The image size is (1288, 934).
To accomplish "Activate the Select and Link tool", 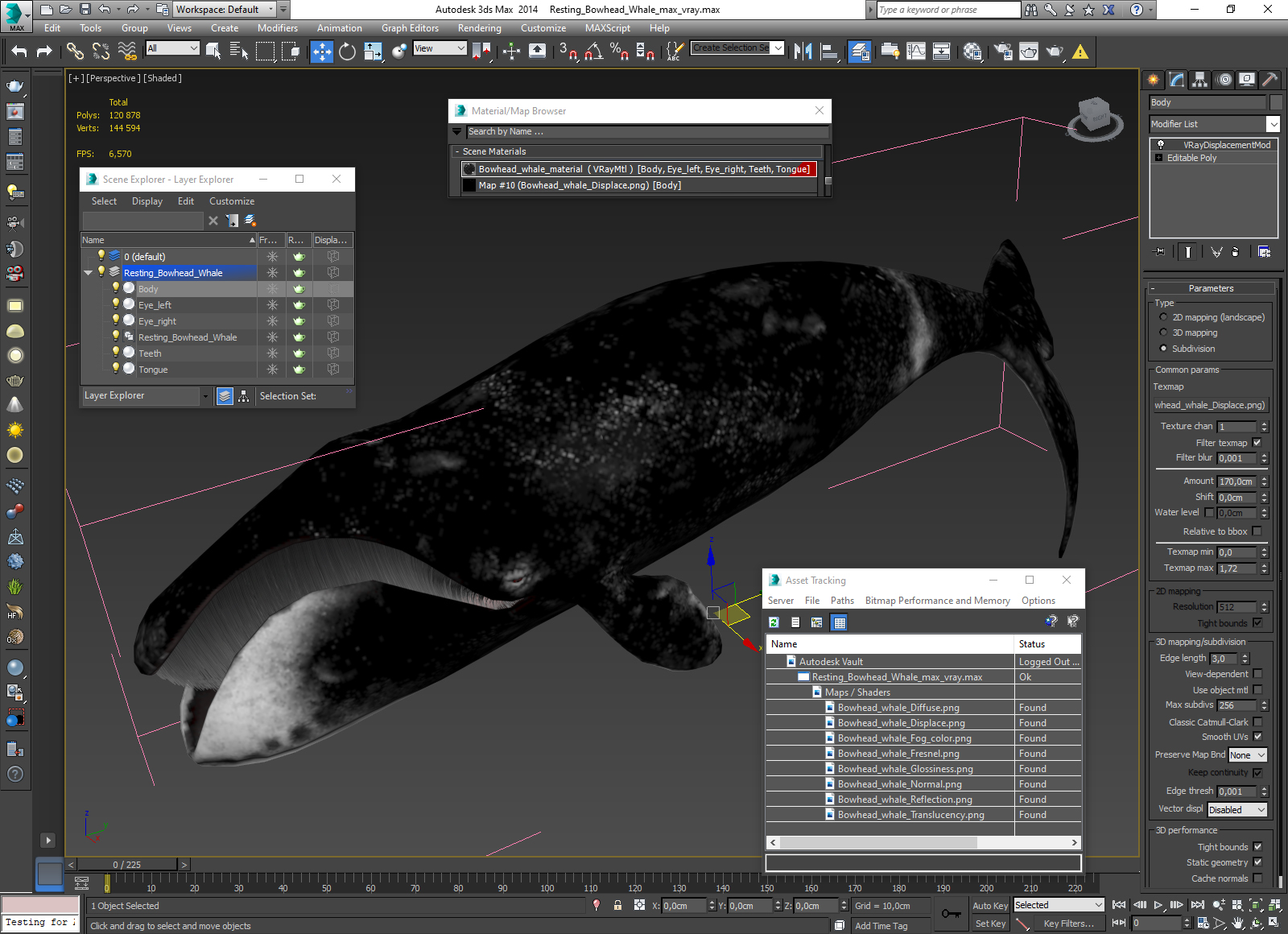I will tap(75, 52).
